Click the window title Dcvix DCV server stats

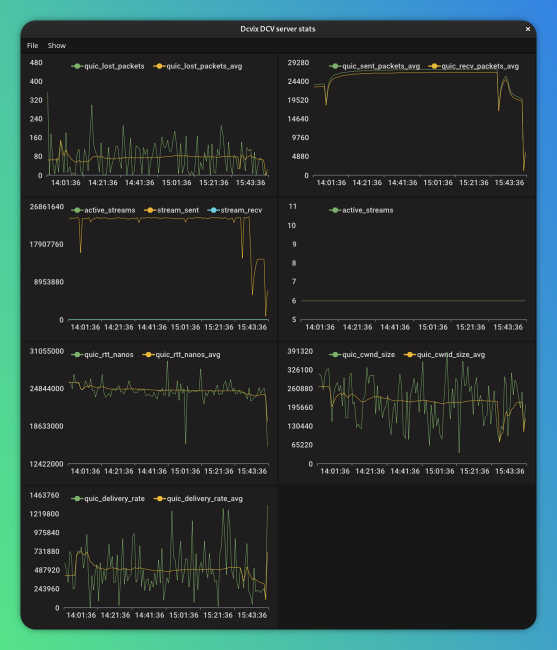click(x=278, y=29)
